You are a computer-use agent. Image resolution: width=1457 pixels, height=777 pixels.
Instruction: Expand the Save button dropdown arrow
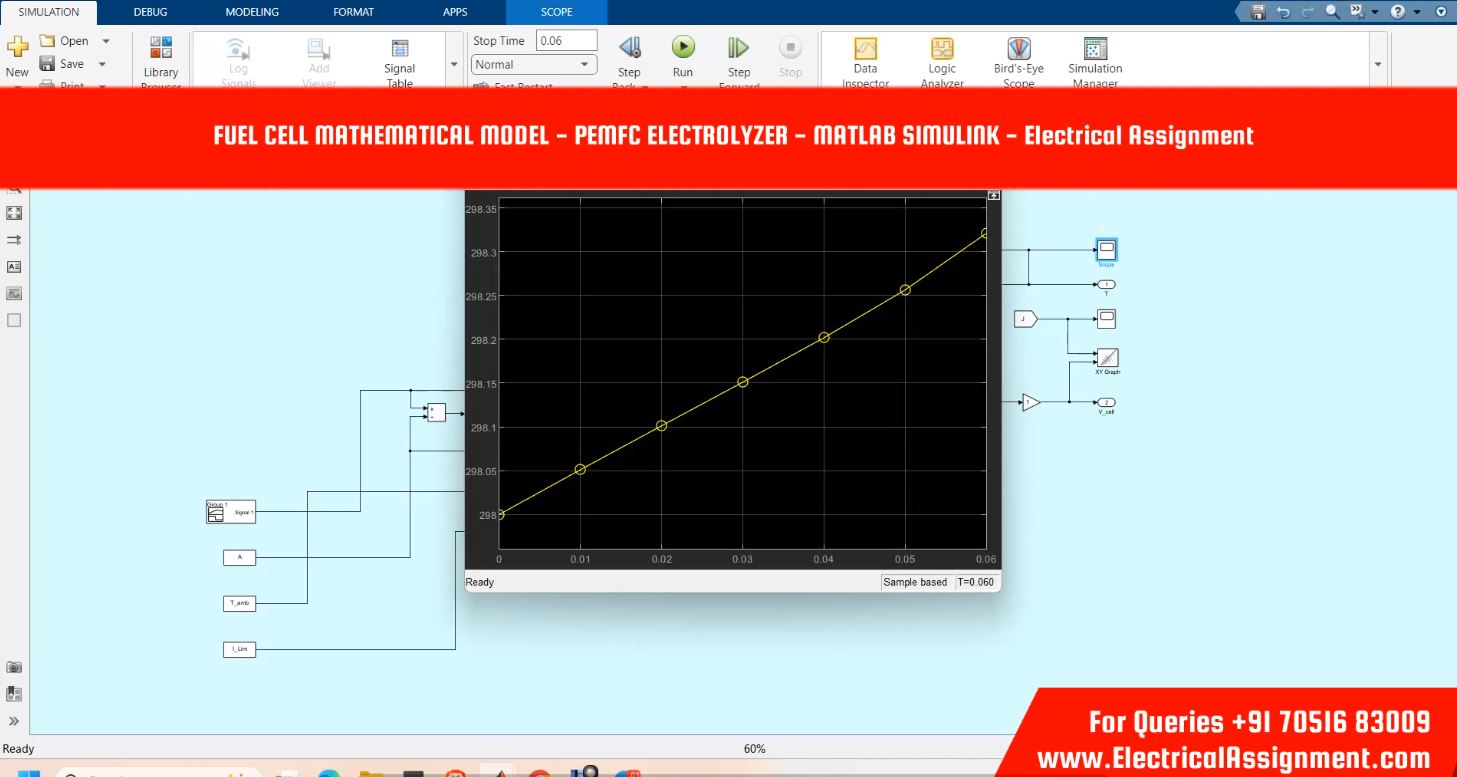(102, 64)
